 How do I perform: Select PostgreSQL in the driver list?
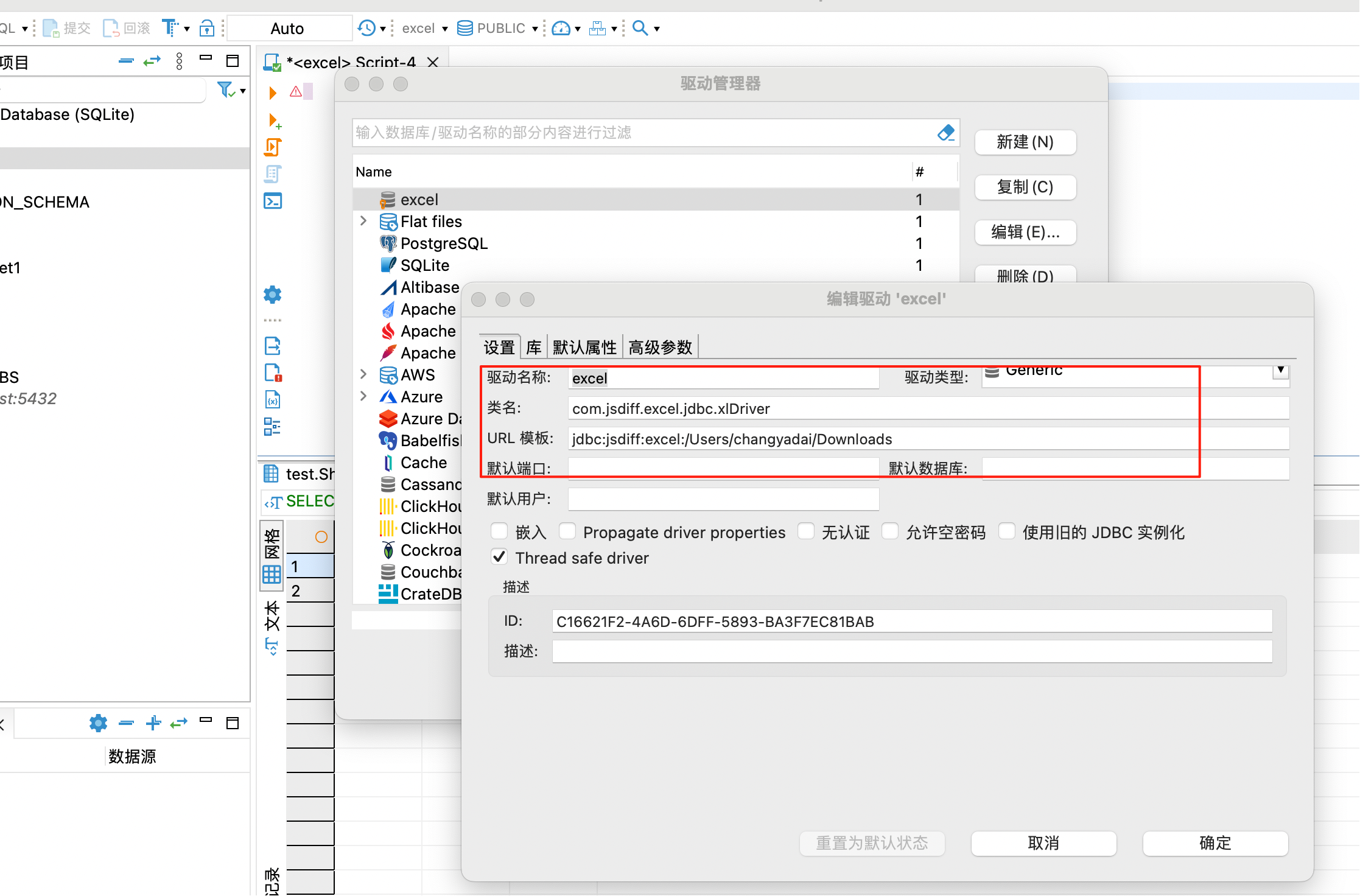click(444, 243)
